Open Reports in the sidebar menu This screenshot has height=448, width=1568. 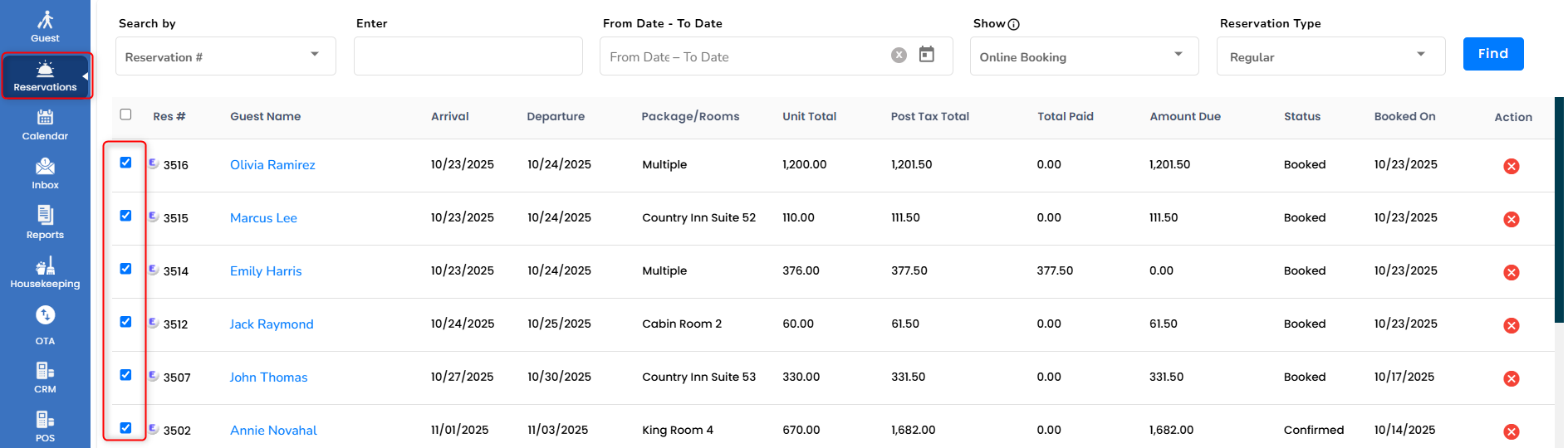[45, 222]
